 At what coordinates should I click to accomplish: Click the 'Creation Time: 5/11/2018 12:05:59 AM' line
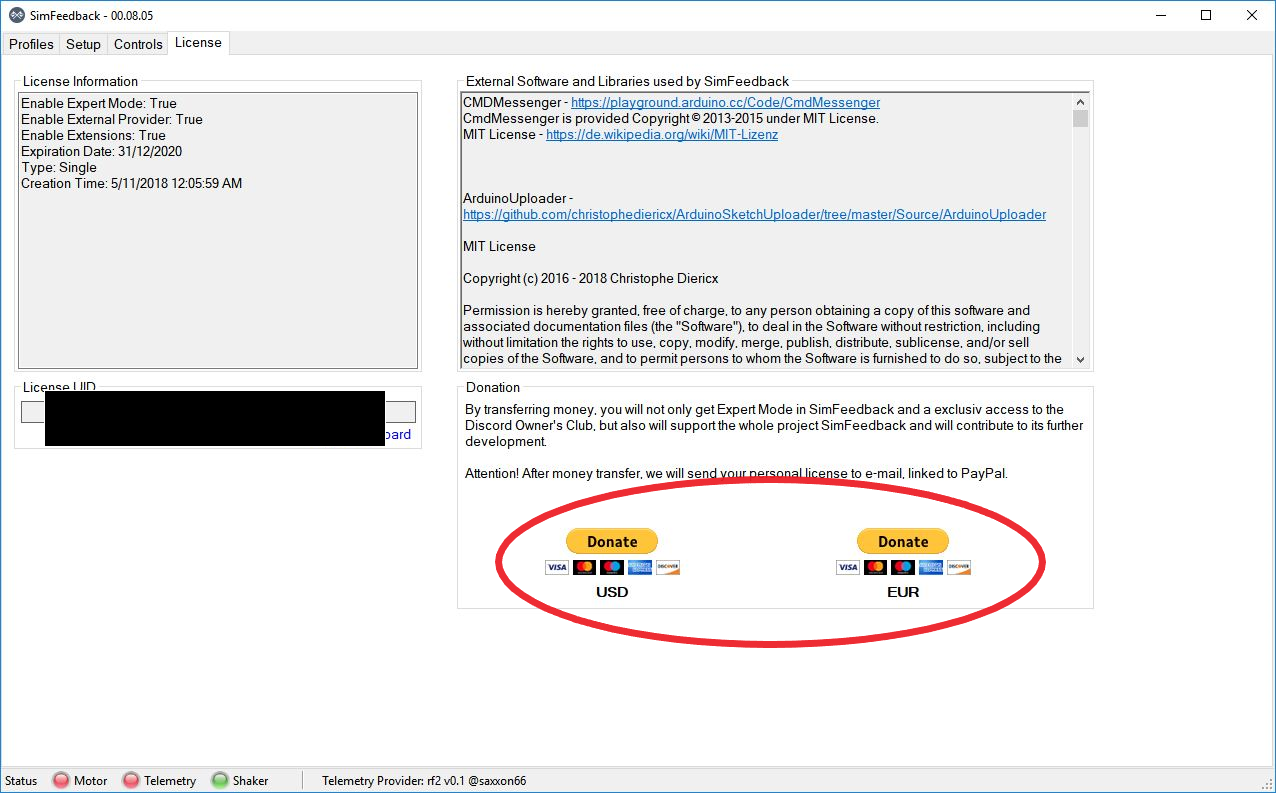(131, 183)
